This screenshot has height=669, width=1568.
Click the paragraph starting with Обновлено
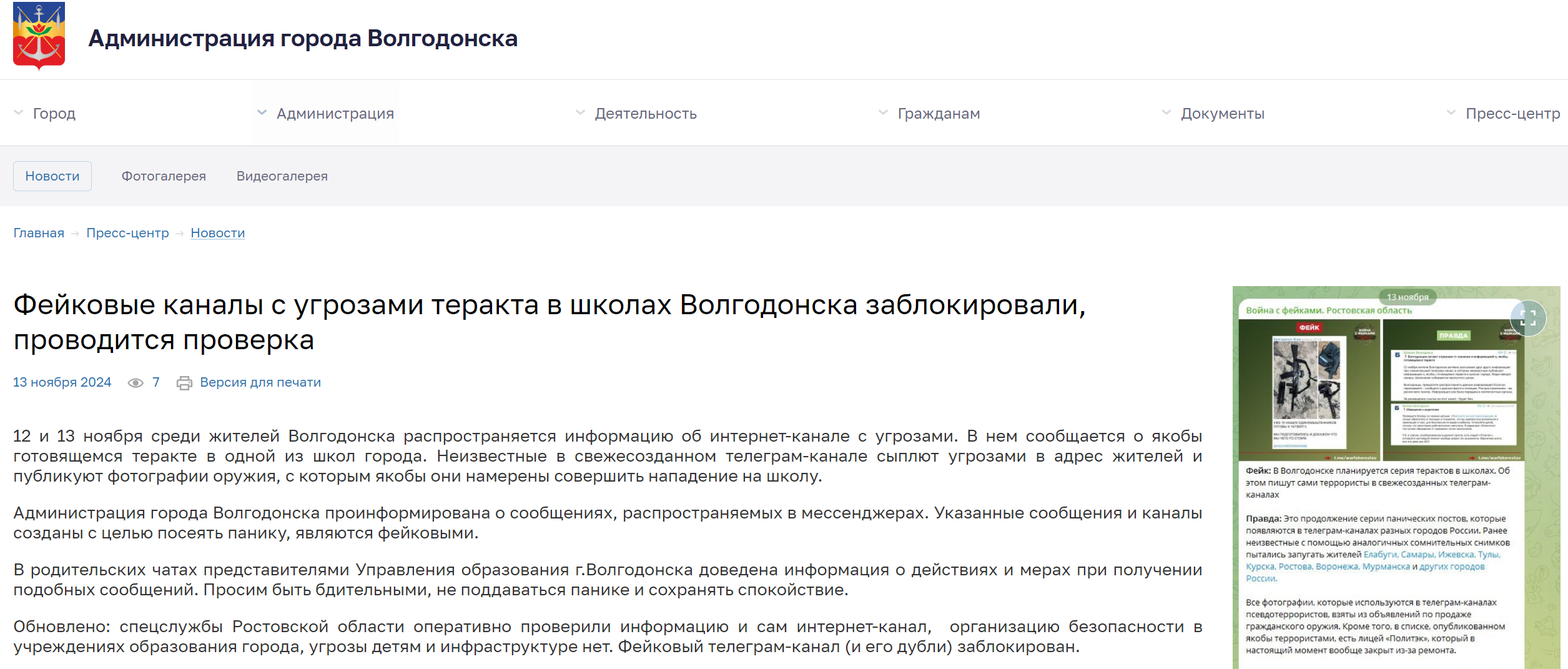(608, 637)
